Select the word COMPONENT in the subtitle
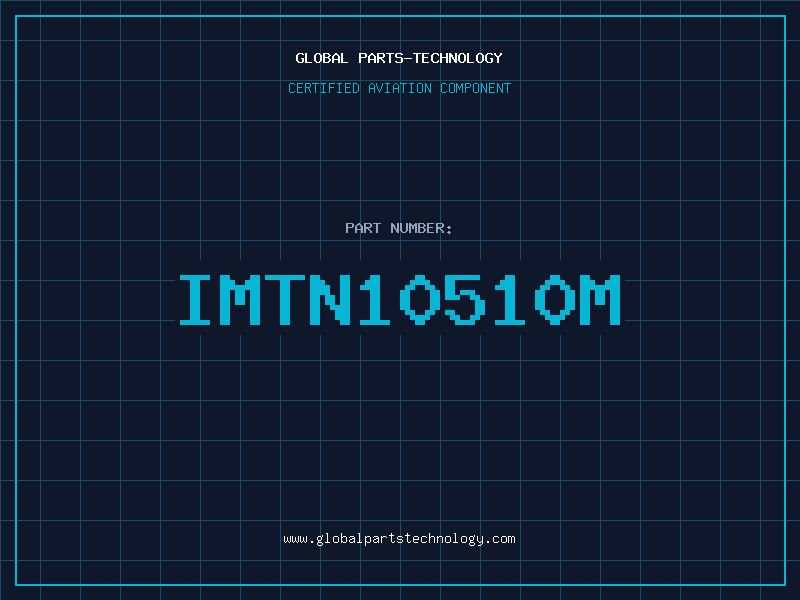Image resolution: width=800 pixels, height=600 pixels. pyautogui.click(x=476, y=88)
